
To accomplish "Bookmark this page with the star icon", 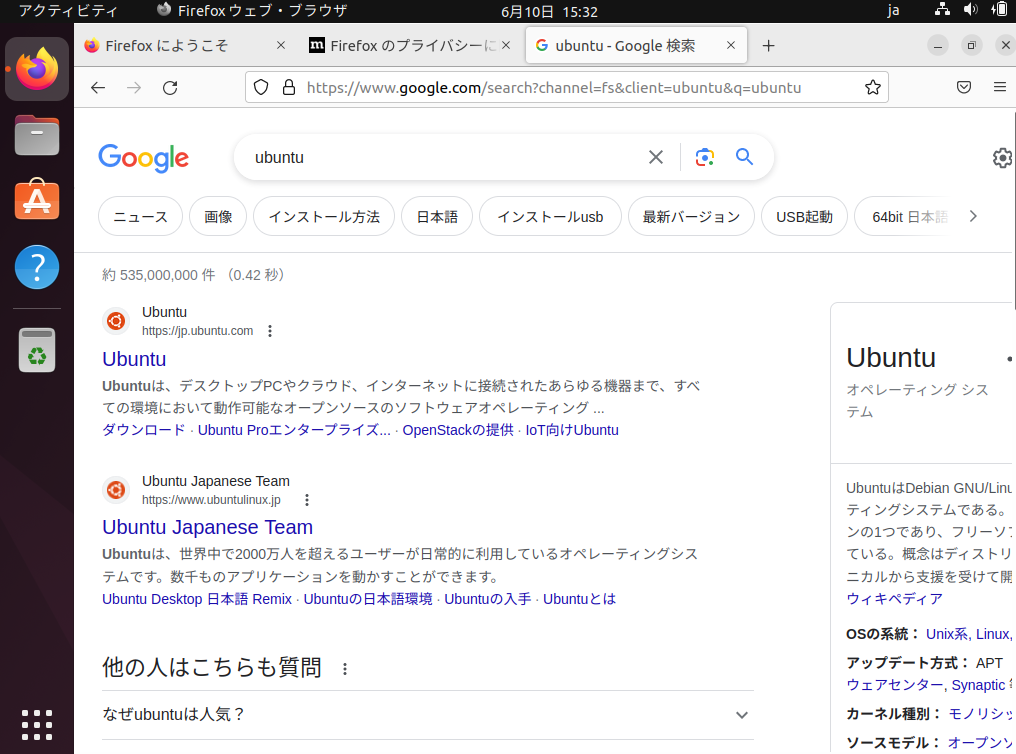I will pos(873,87).
